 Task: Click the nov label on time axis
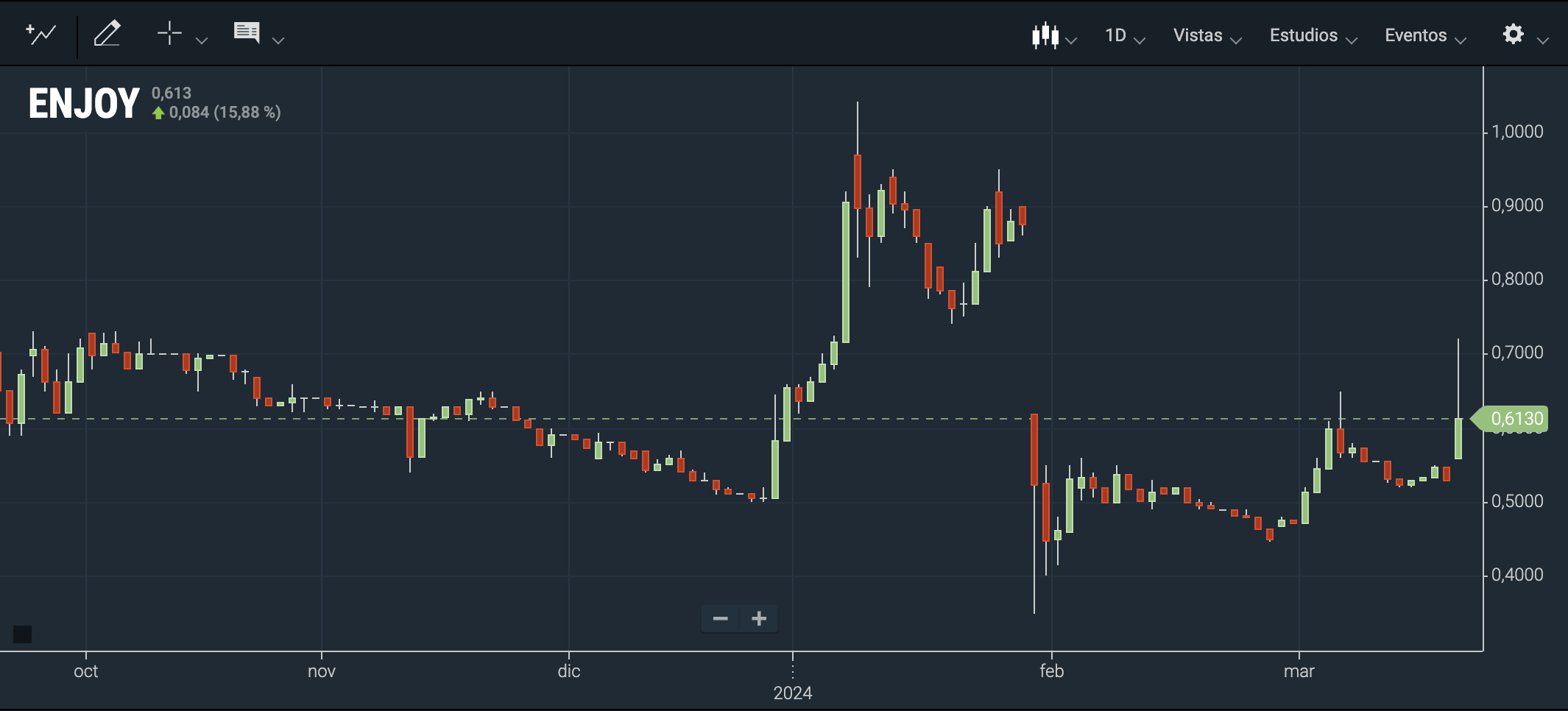coord(322,671)
